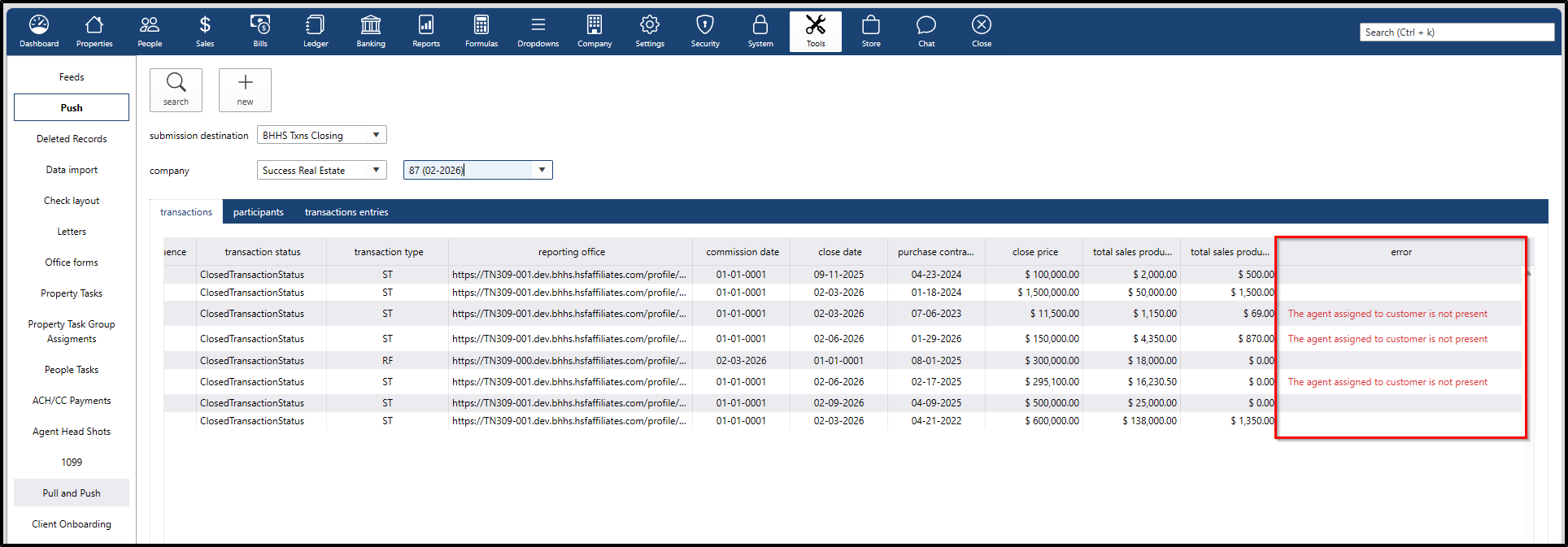The height and width of the screenshot is (547, 1568).
Task: Click the search magnifier button
Action: [176, 89]
